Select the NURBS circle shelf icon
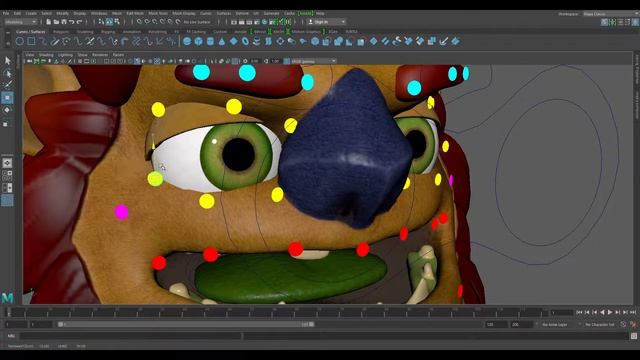 coord(20,41)
